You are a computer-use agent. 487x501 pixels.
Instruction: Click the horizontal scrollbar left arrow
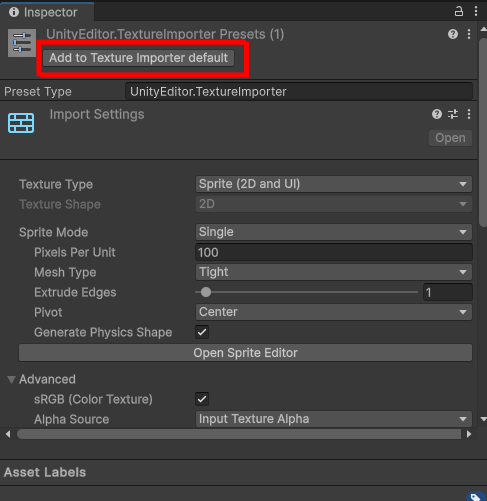click(x=8, y=434)
